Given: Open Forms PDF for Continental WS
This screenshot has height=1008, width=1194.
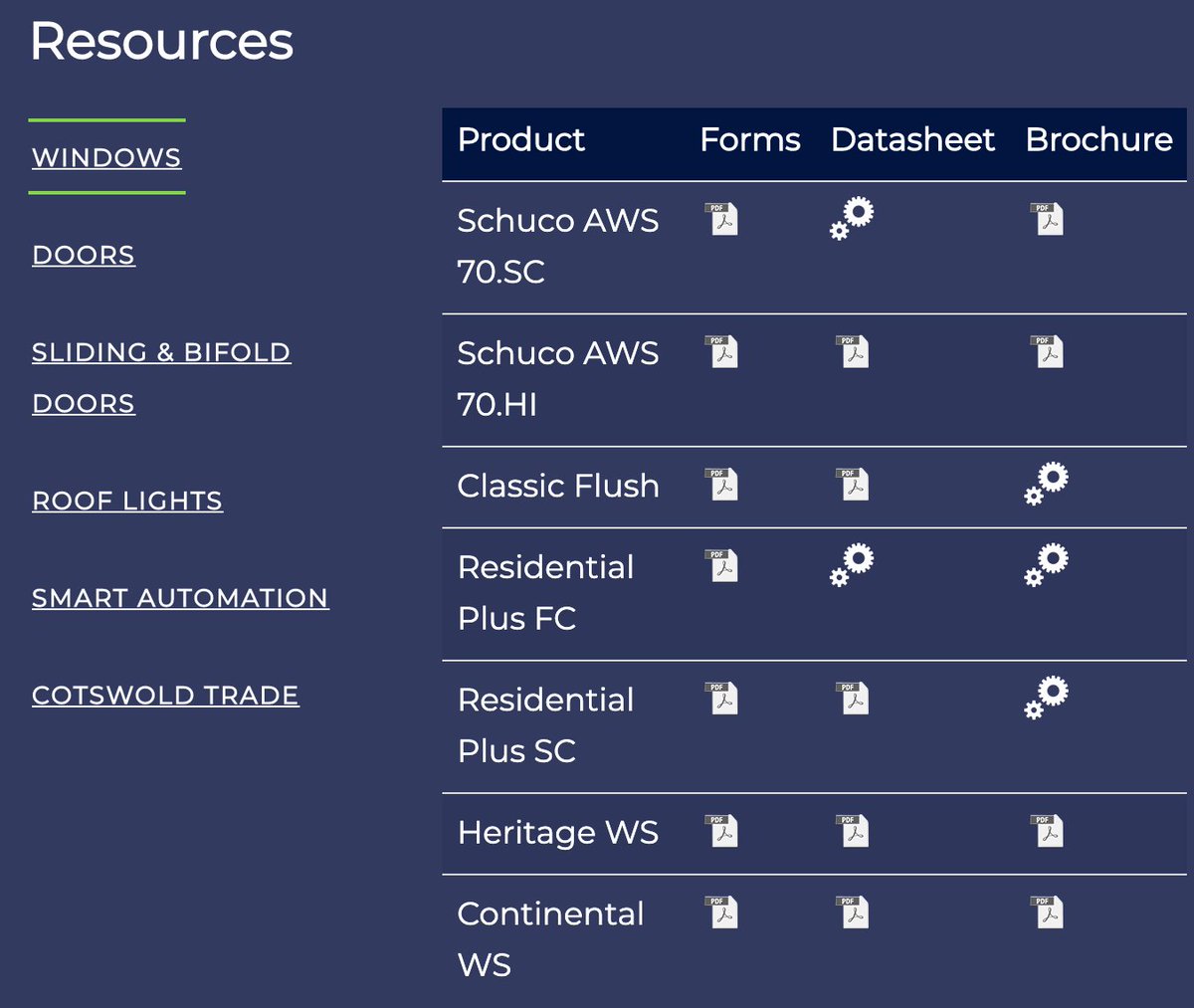Looking at the screenshot, I should click(x=721, y=911).
